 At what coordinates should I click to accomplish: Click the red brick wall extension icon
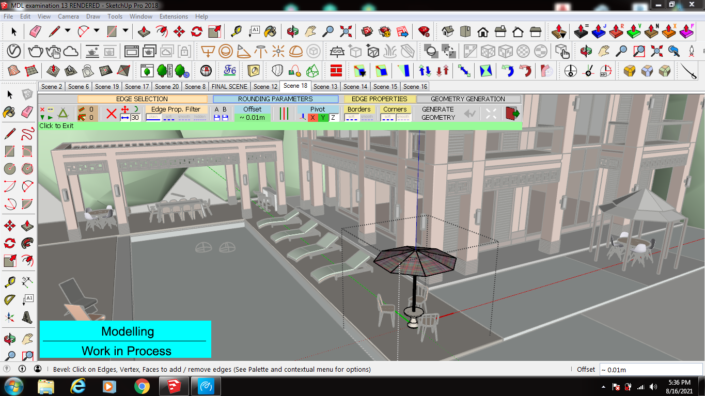336,71
